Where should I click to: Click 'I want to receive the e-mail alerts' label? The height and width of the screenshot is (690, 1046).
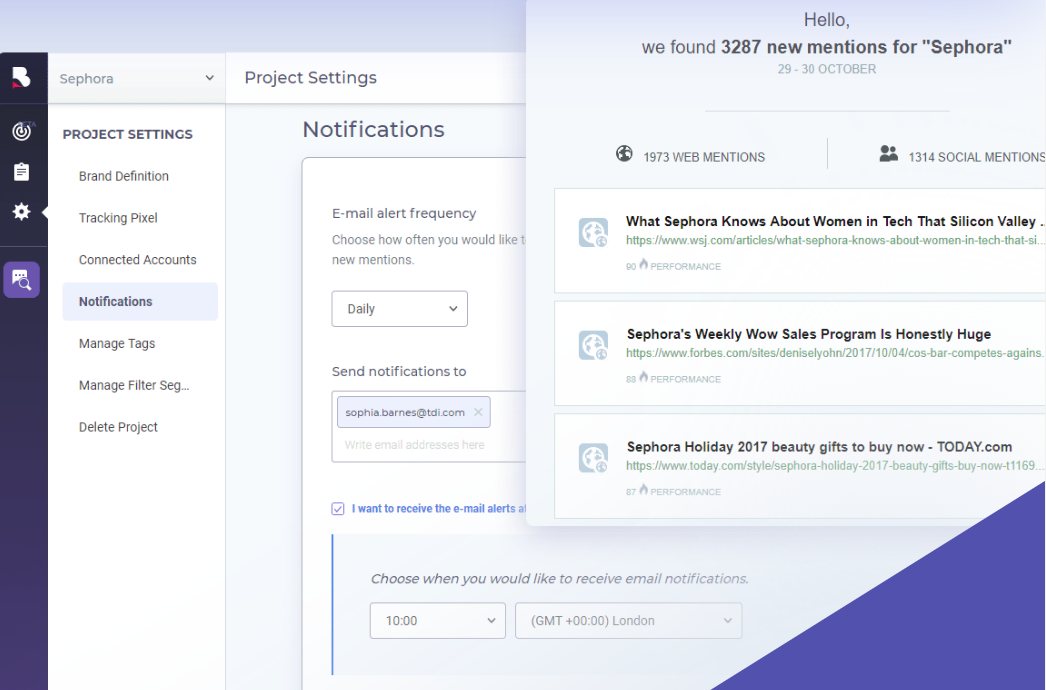pyautogui.click(x=438, y=508)
